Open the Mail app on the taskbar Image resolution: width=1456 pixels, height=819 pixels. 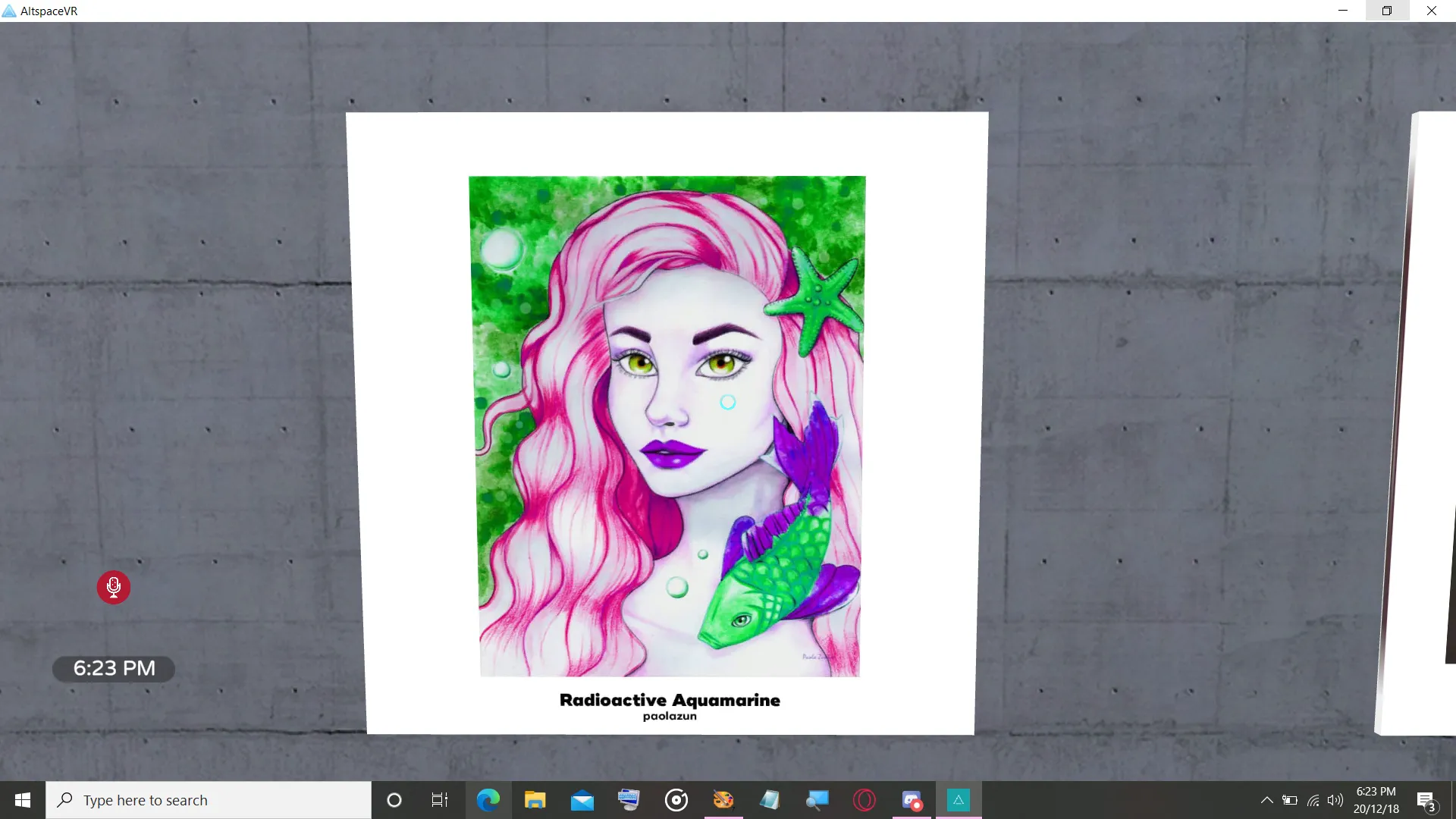[582, 800]
